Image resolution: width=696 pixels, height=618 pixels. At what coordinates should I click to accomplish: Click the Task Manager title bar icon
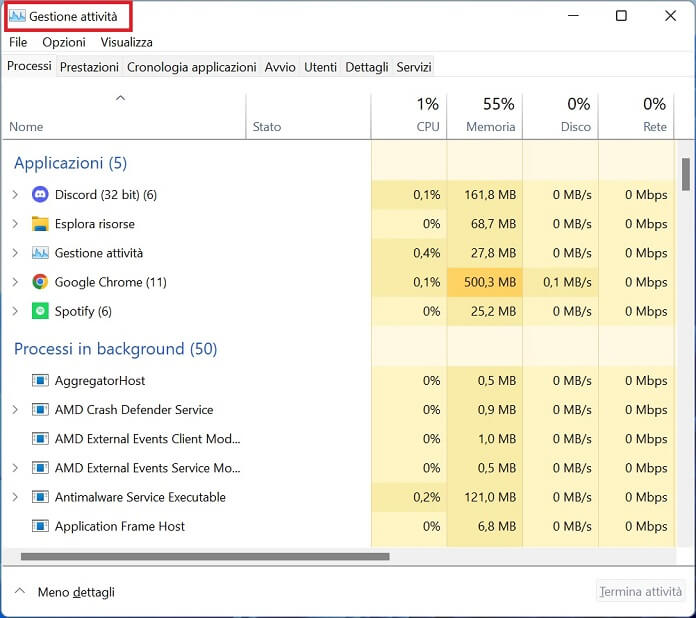pyautogui.click(x=17, y=16)
